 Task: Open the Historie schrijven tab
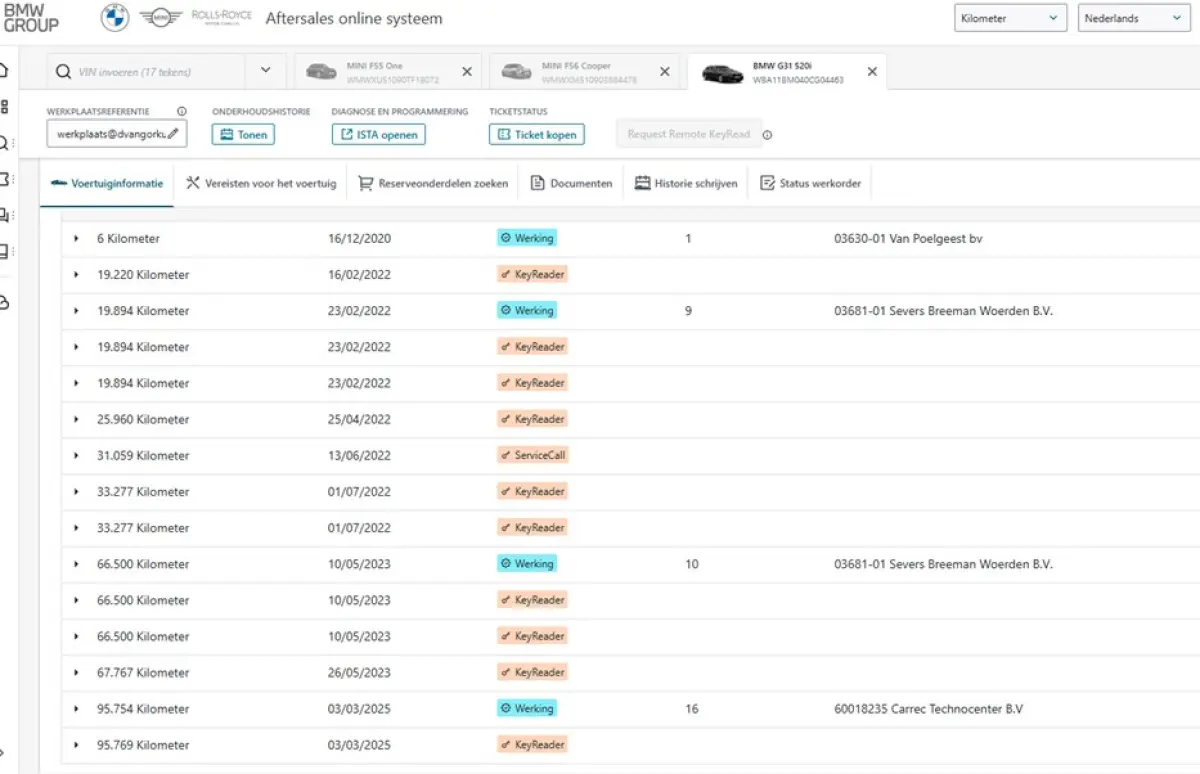tap(687, 184)
